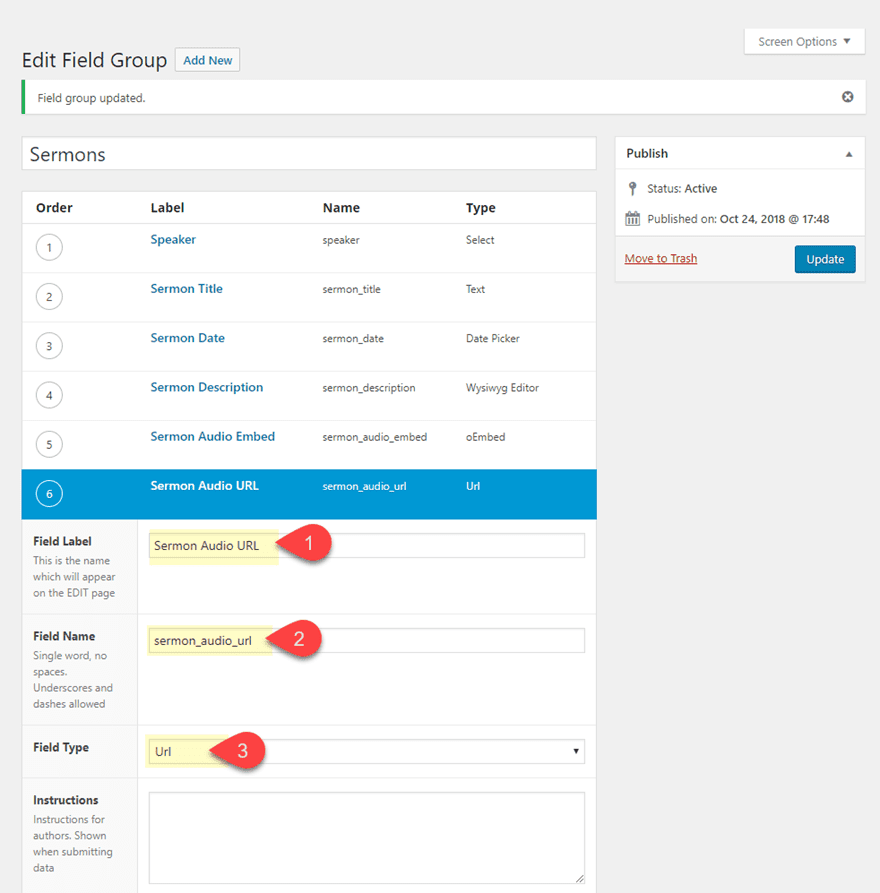Open the Screen Options dropdown
880x893 pixels.
pos(804,42)
